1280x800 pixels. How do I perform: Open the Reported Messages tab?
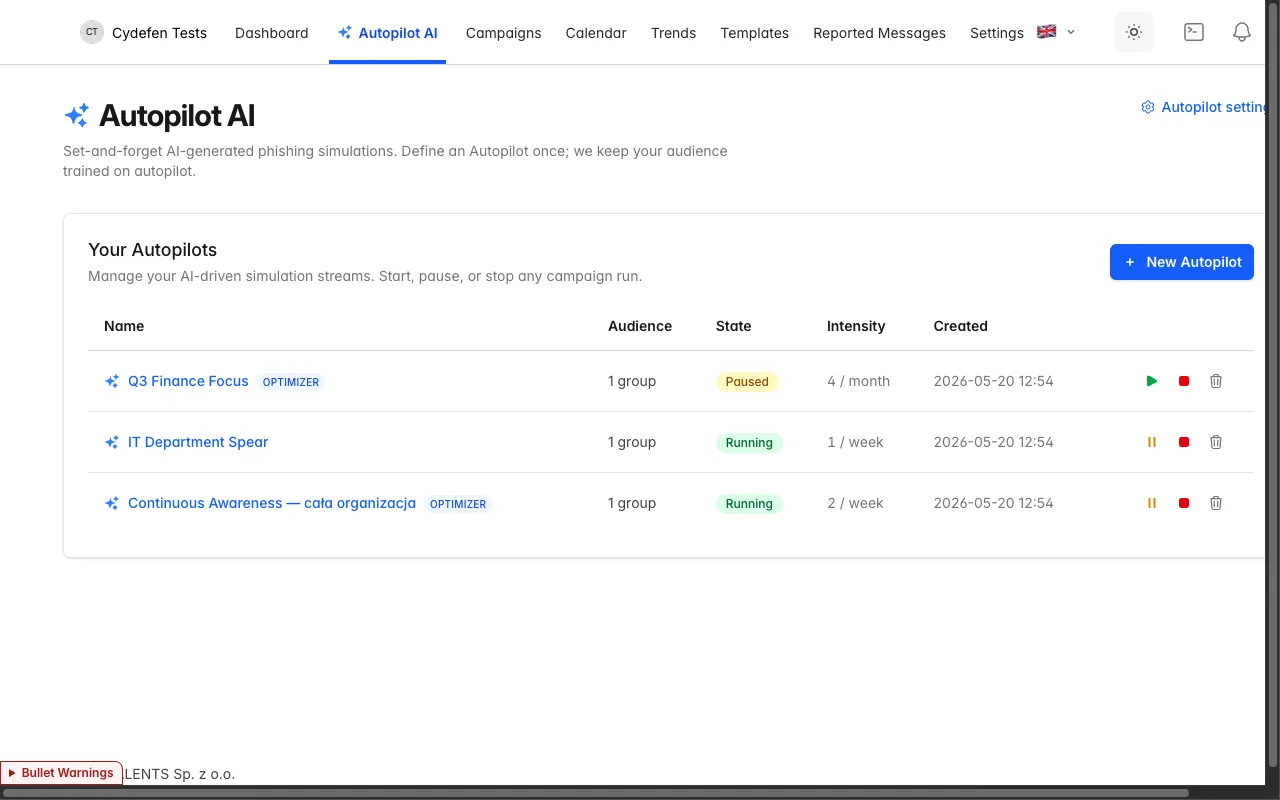pos(879,33)
